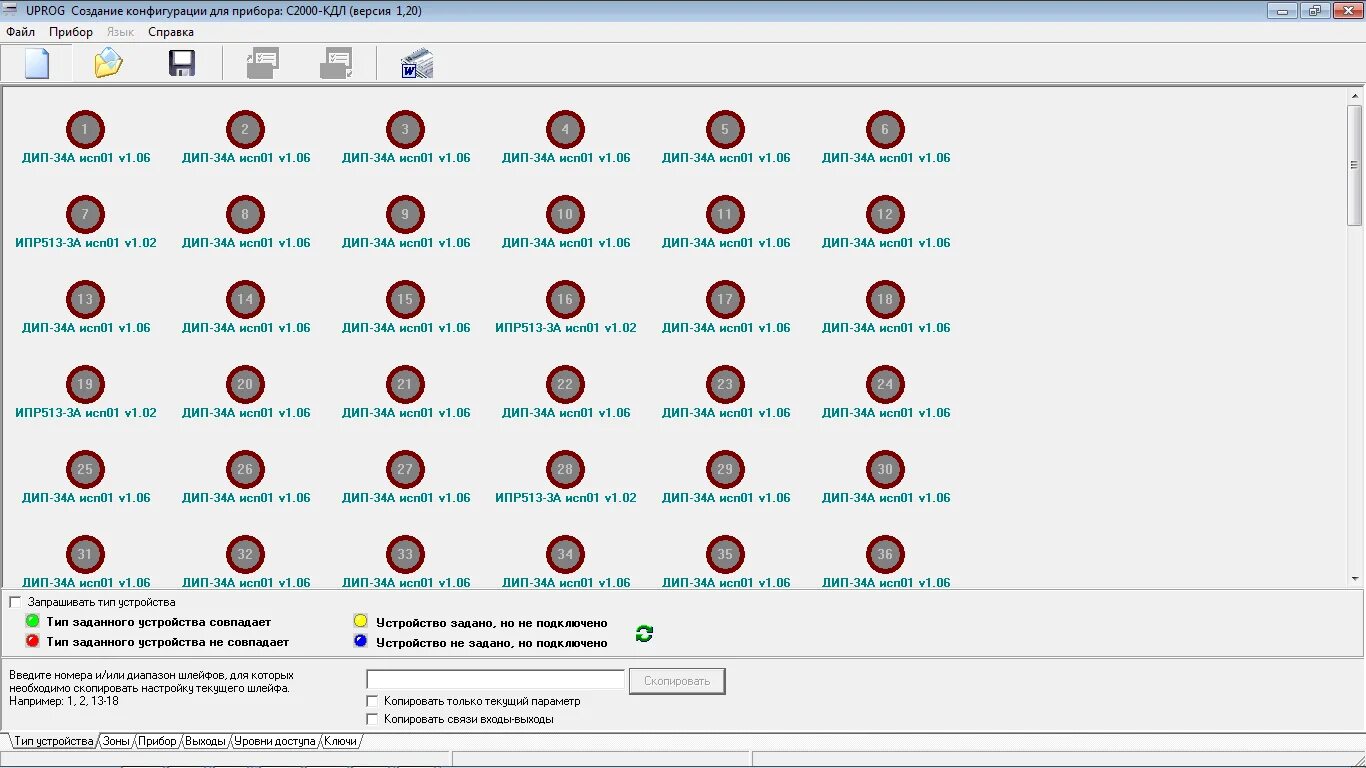Click label 'ДИП-34А исп01 v1.06' under address 29
The width and height of the screenshot is (1366, 768).
pyautogui.click(x=726, y=498)
